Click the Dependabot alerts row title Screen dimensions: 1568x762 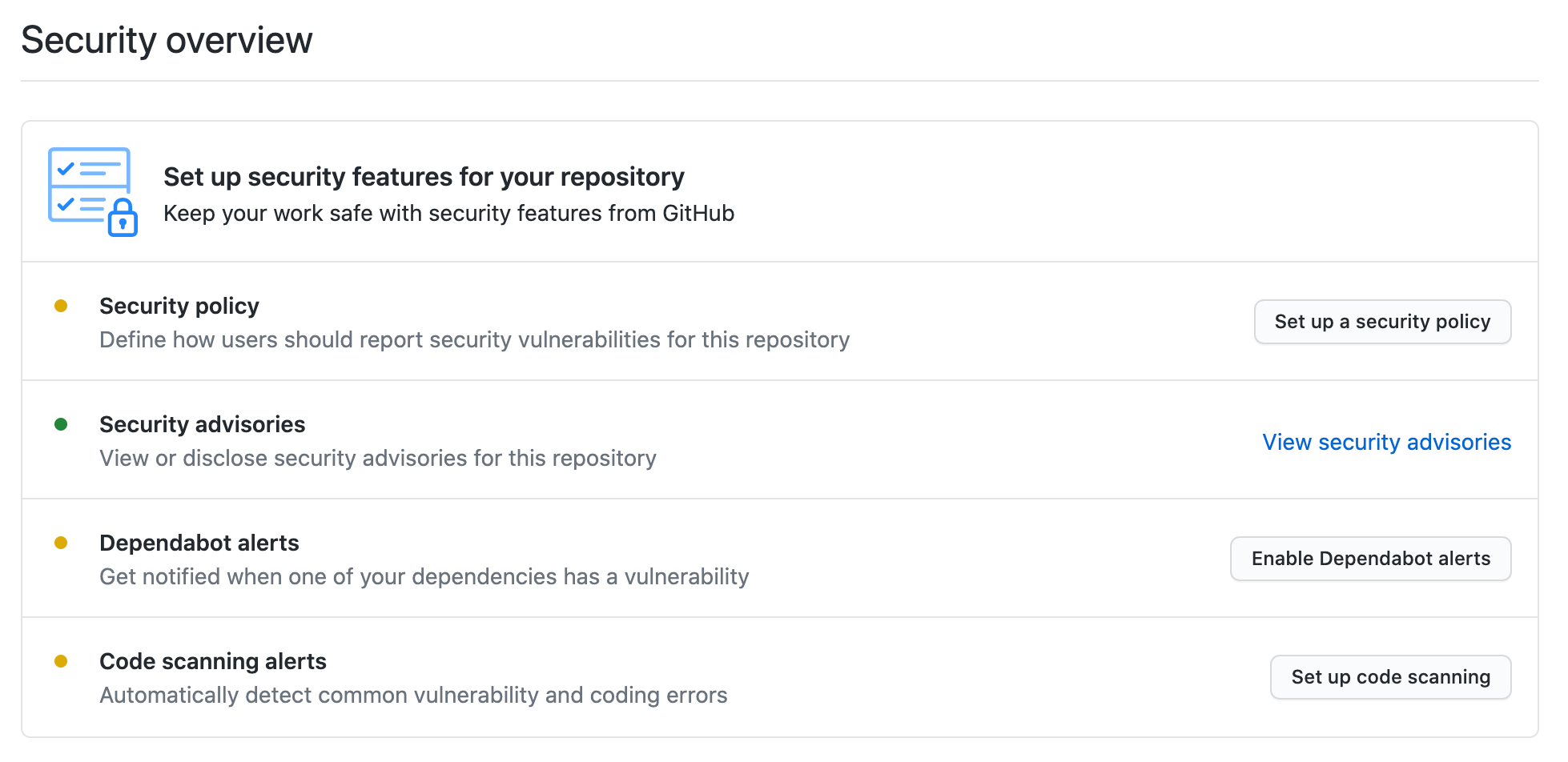tap(199, 543)
